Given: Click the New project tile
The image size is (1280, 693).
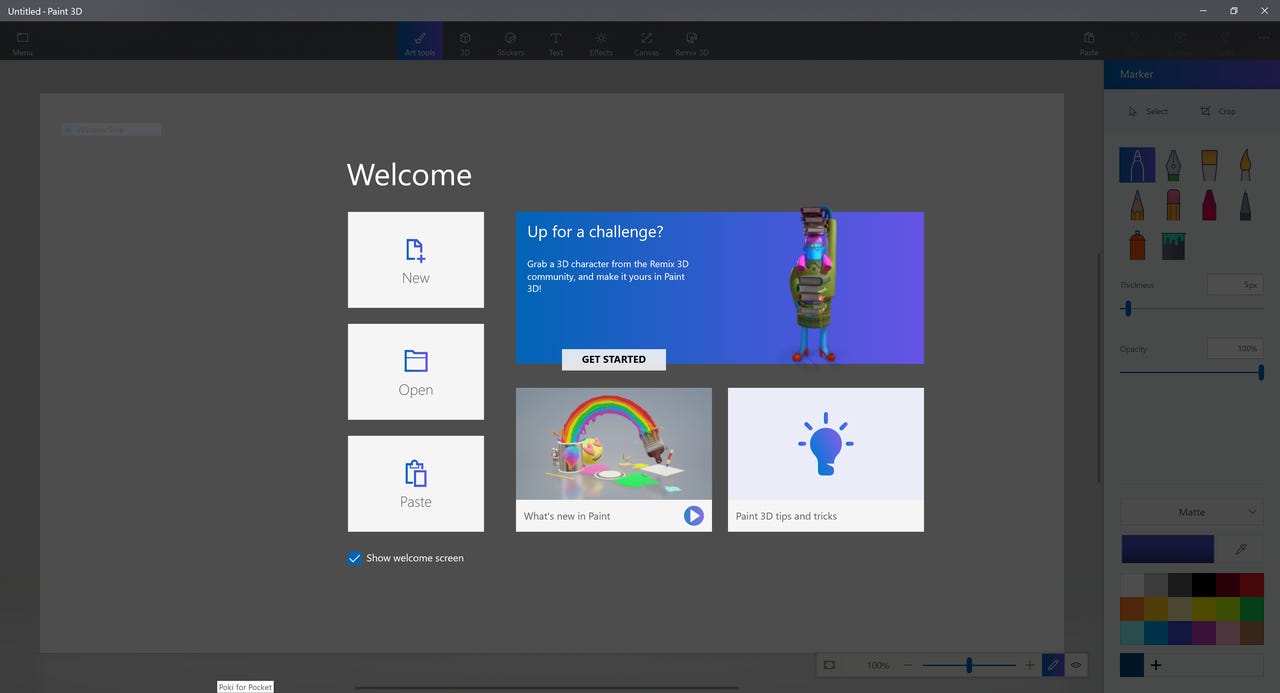Looking at the screenshot, I should (415, 259).
